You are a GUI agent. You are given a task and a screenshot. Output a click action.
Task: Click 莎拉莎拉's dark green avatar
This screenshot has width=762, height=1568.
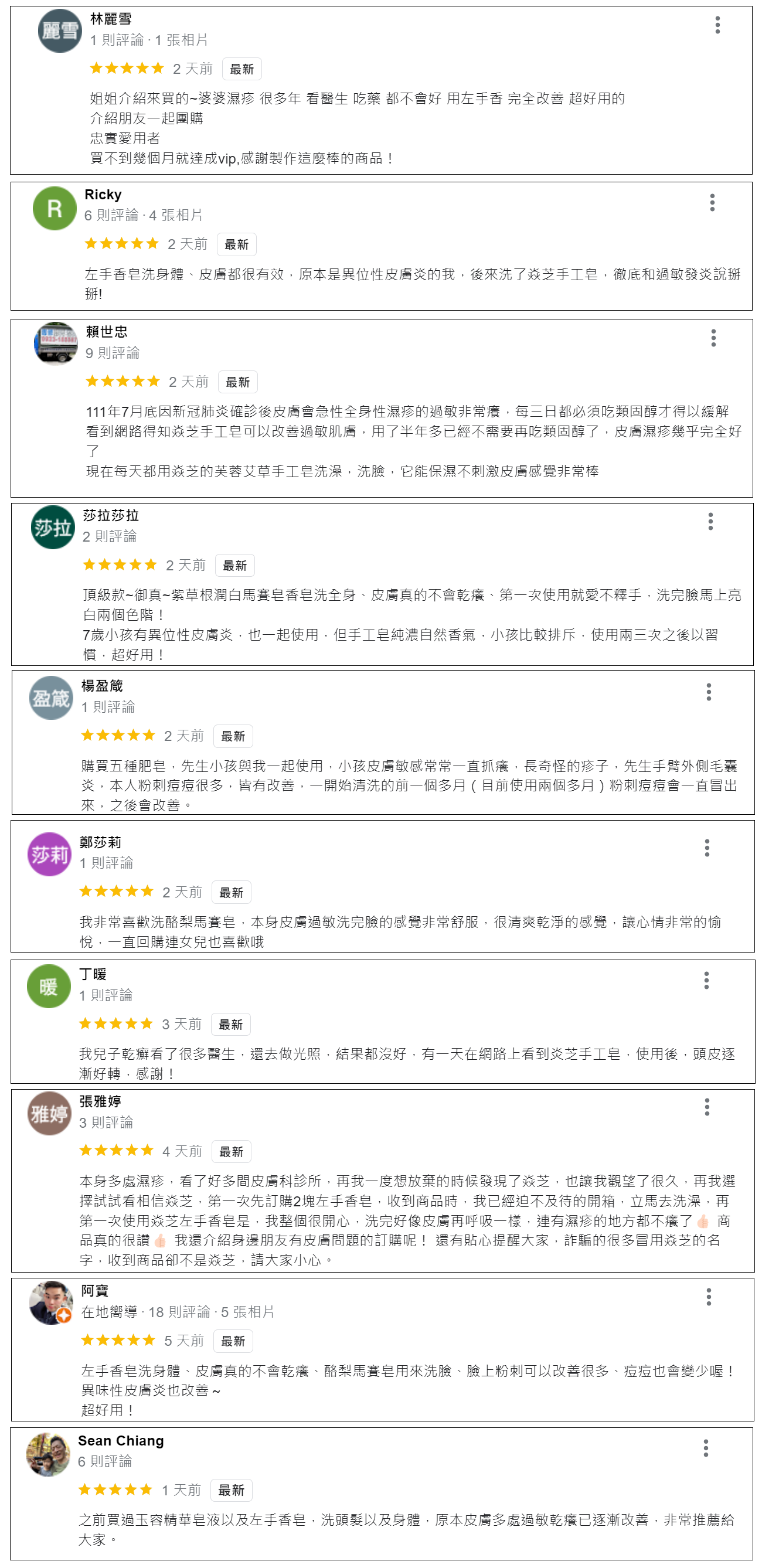tap(53, 527)
